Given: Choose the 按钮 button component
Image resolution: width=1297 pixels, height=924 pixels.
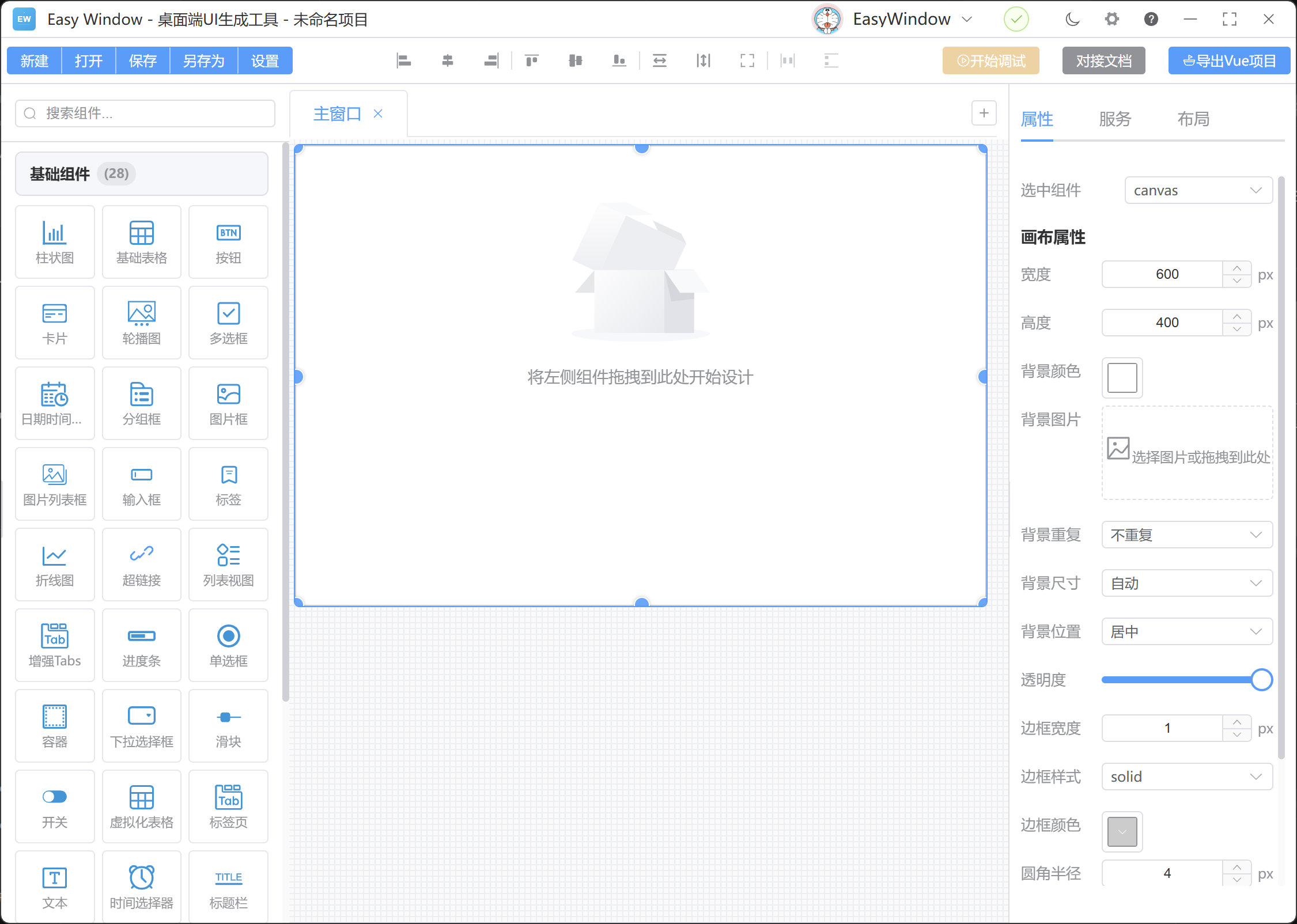Looking at the screenshot, I should pyautogui.click(x=228, y=242).
